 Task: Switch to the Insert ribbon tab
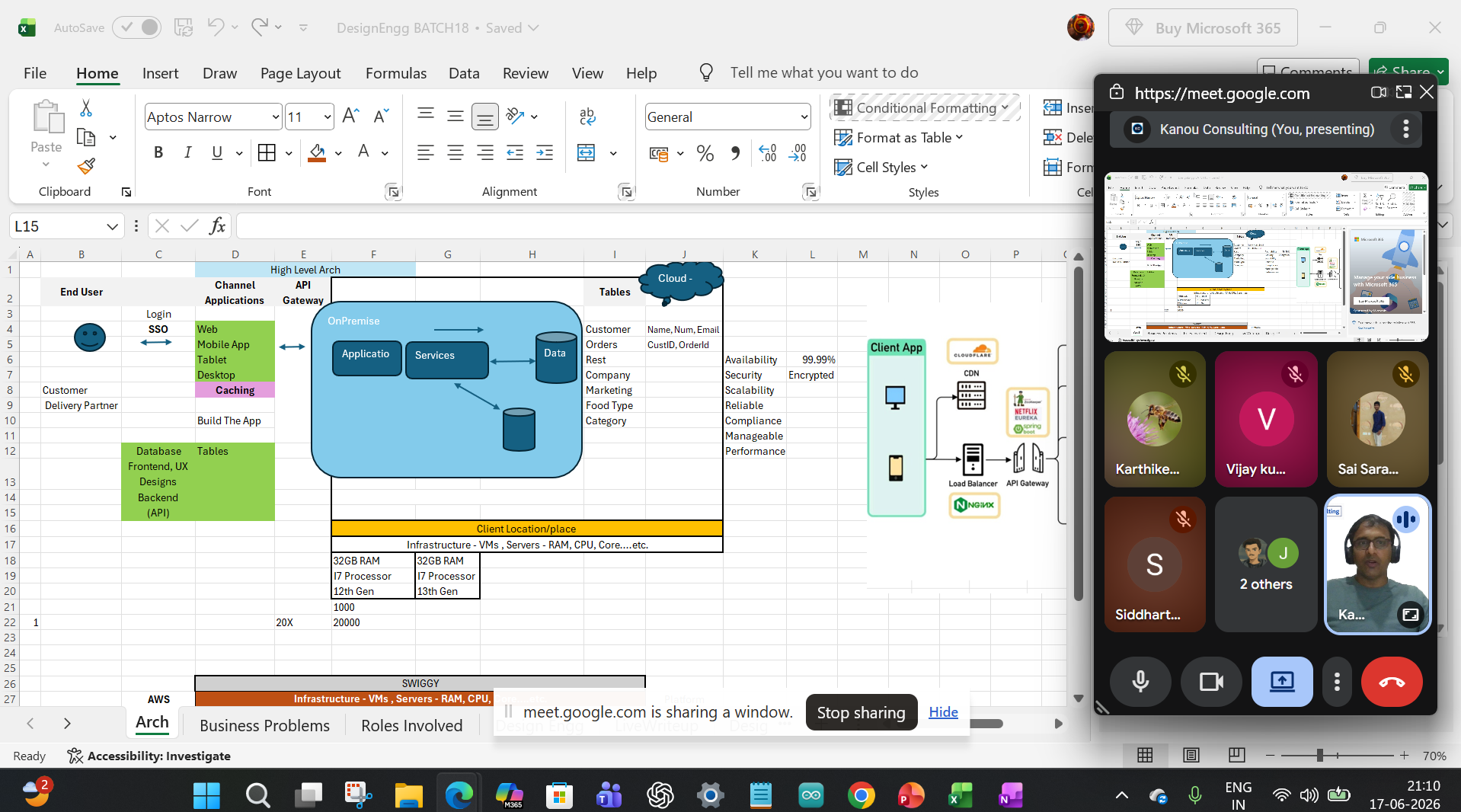160,73
